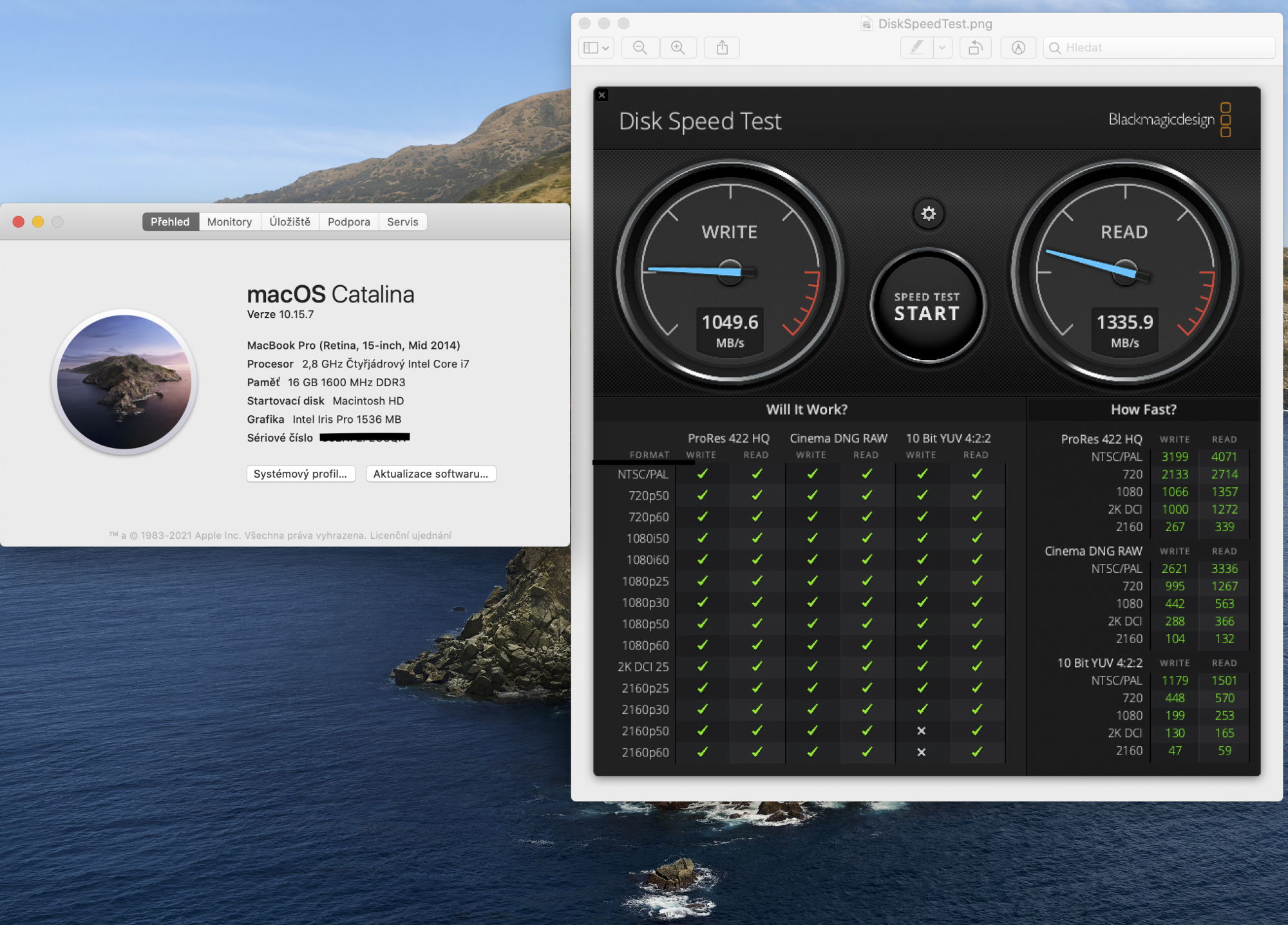Open the Licenční ujednání link
The height and width of the screenshot is (925, 1288).
coord(410,536)
